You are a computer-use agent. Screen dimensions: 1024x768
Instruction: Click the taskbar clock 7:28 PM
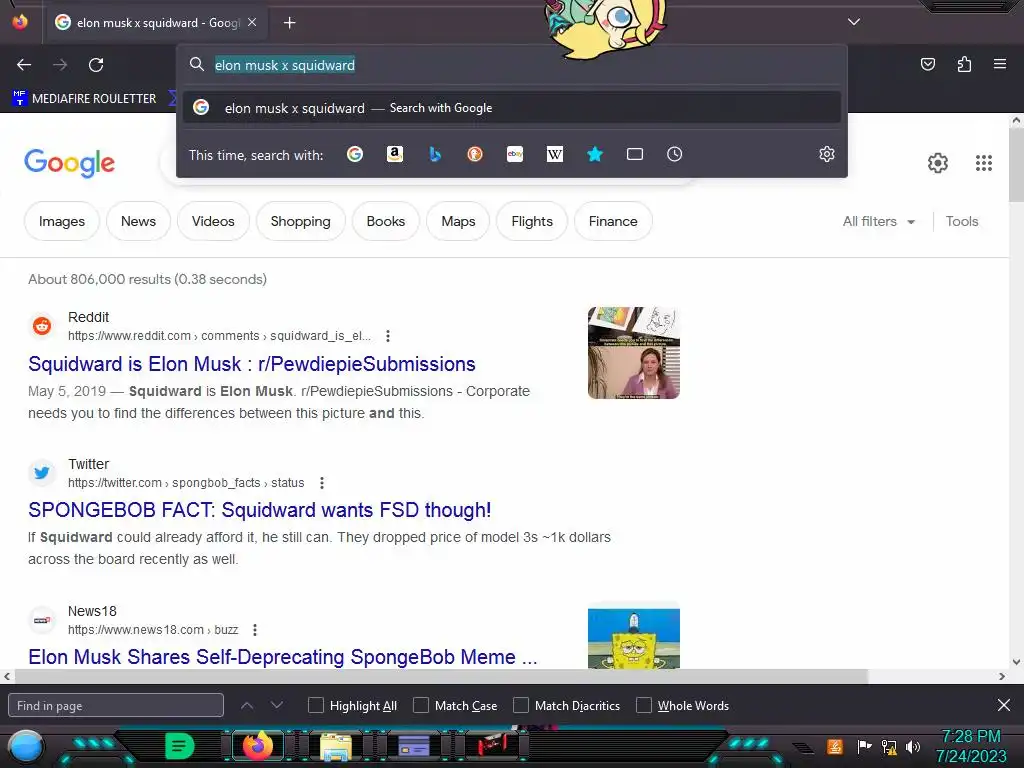(x=971, y=737)
